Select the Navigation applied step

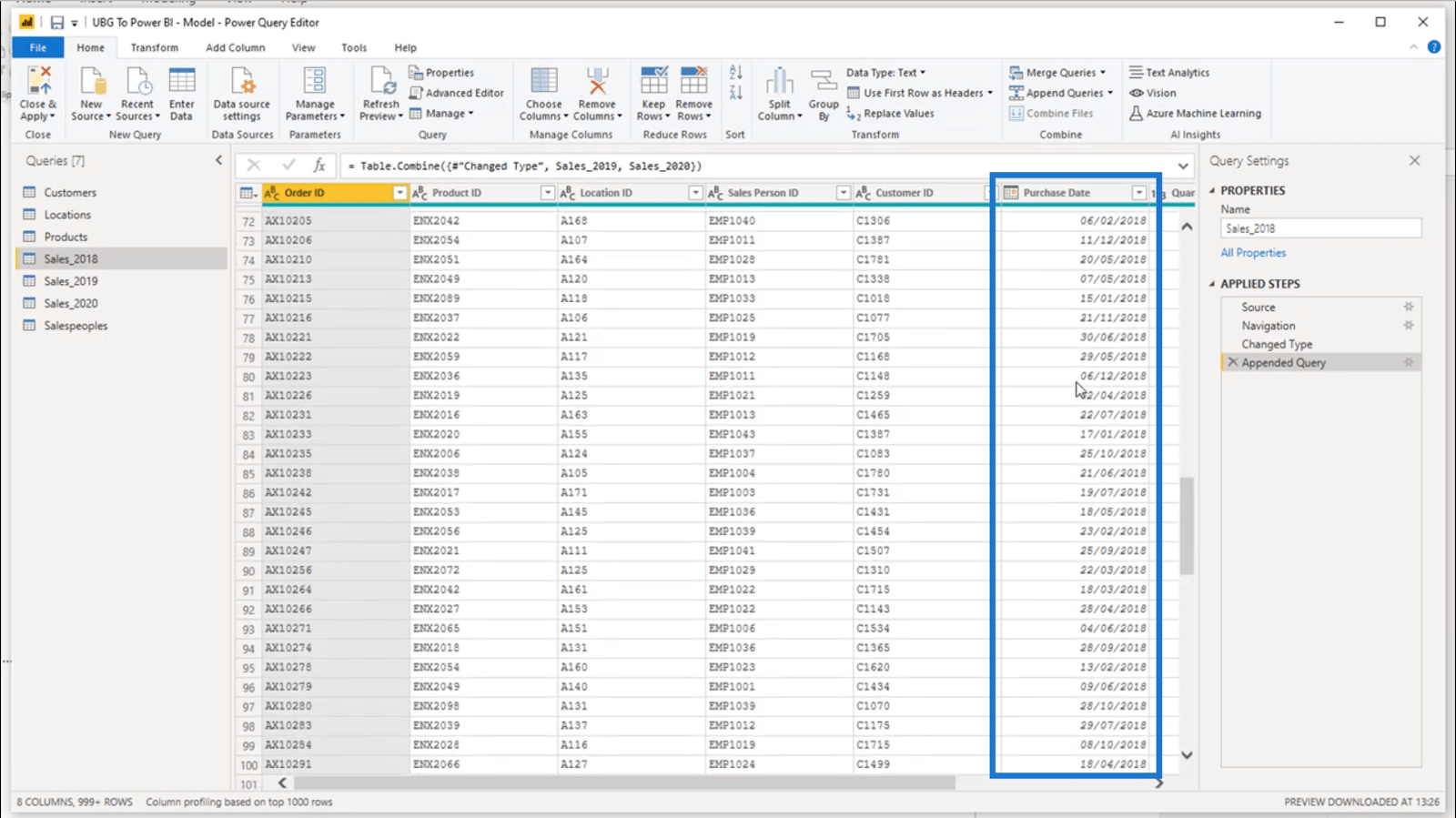[x=1269, y=326]
